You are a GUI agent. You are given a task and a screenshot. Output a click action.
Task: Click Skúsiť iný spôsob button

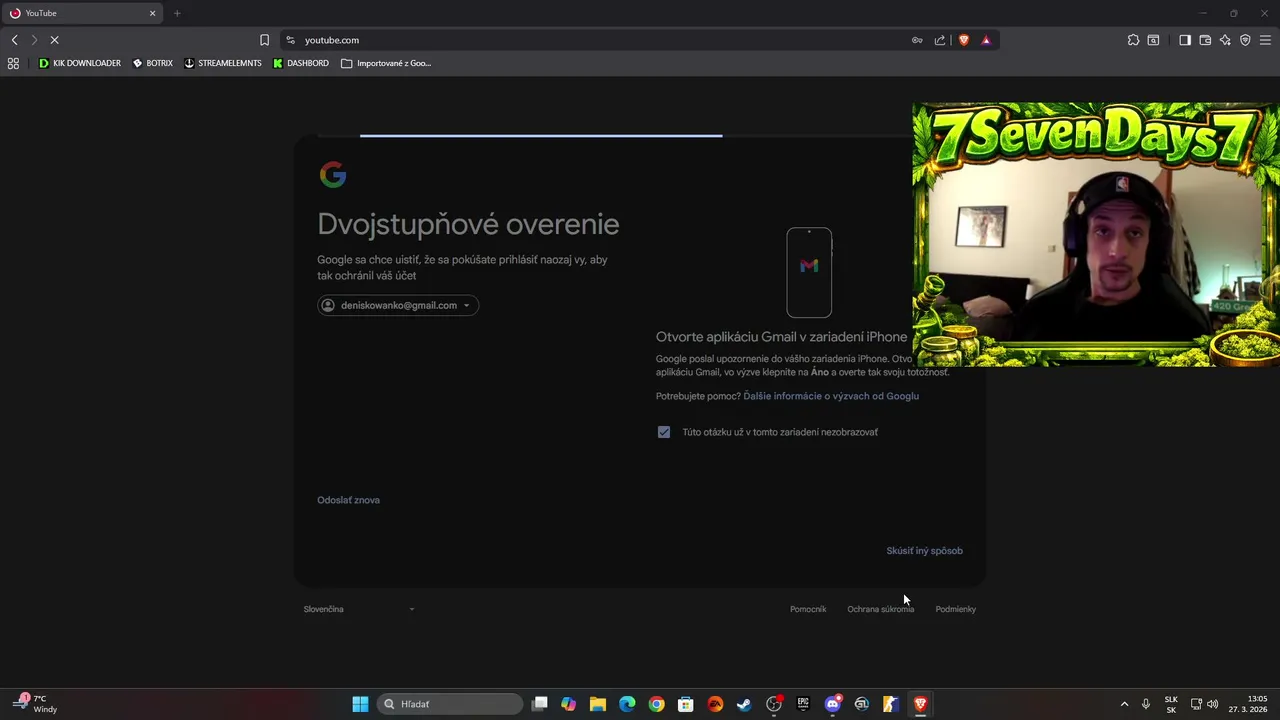(x=924, y=551)
